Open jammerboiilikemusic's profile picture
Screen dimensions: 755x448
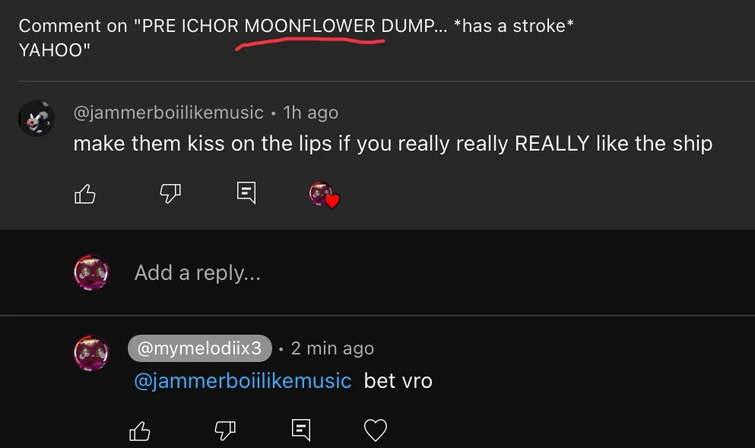pos(36,119)
